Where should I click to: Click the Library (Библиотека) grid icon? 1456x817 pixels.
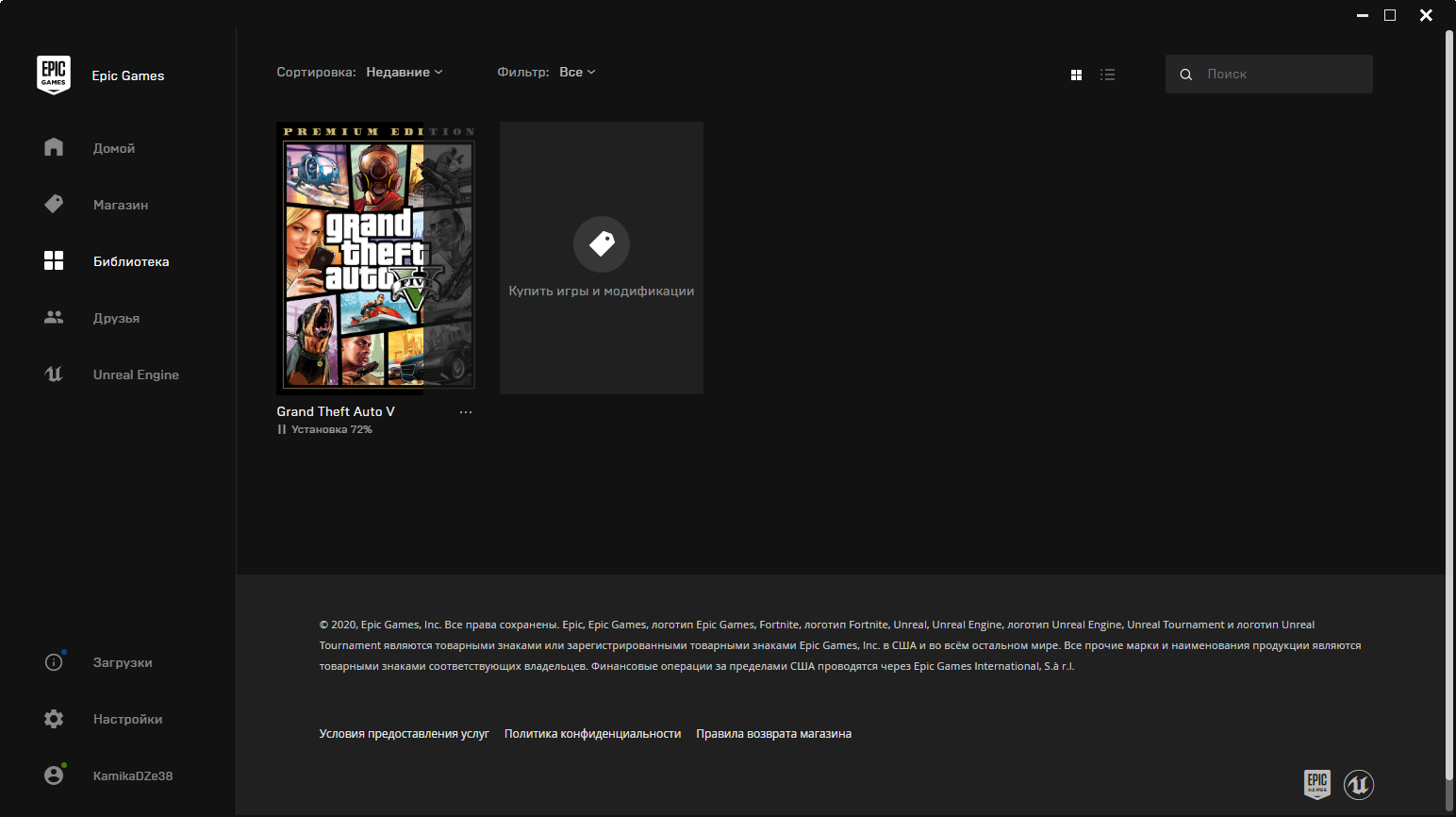tap(54, 260)
